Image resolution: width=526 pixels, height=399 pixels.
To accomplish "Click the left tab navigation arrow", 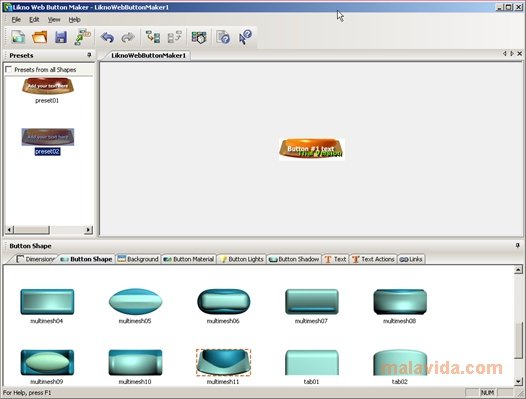I will (504, 53).
